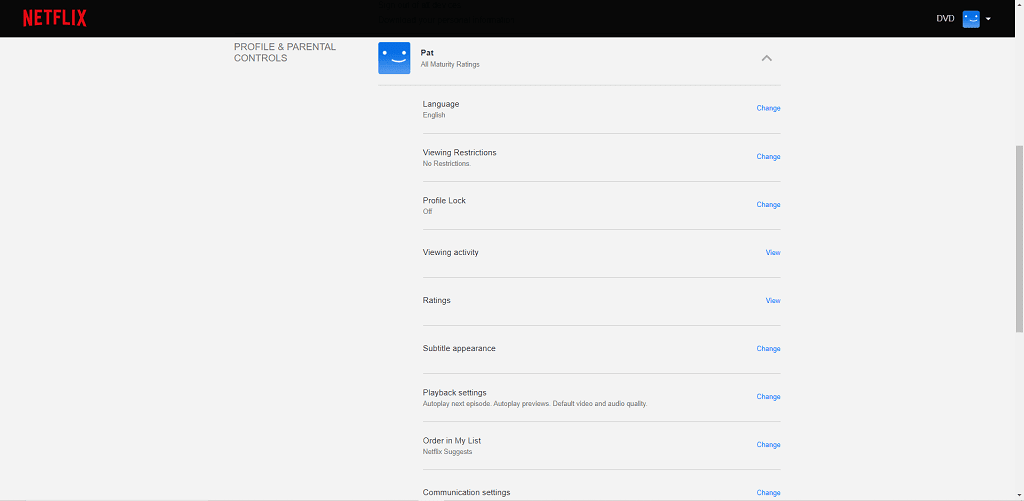Image resolution: width=1024 pixels, height=501 pixels.
Task: Change Viewing Restrictions
Action: tap(768, 157)
